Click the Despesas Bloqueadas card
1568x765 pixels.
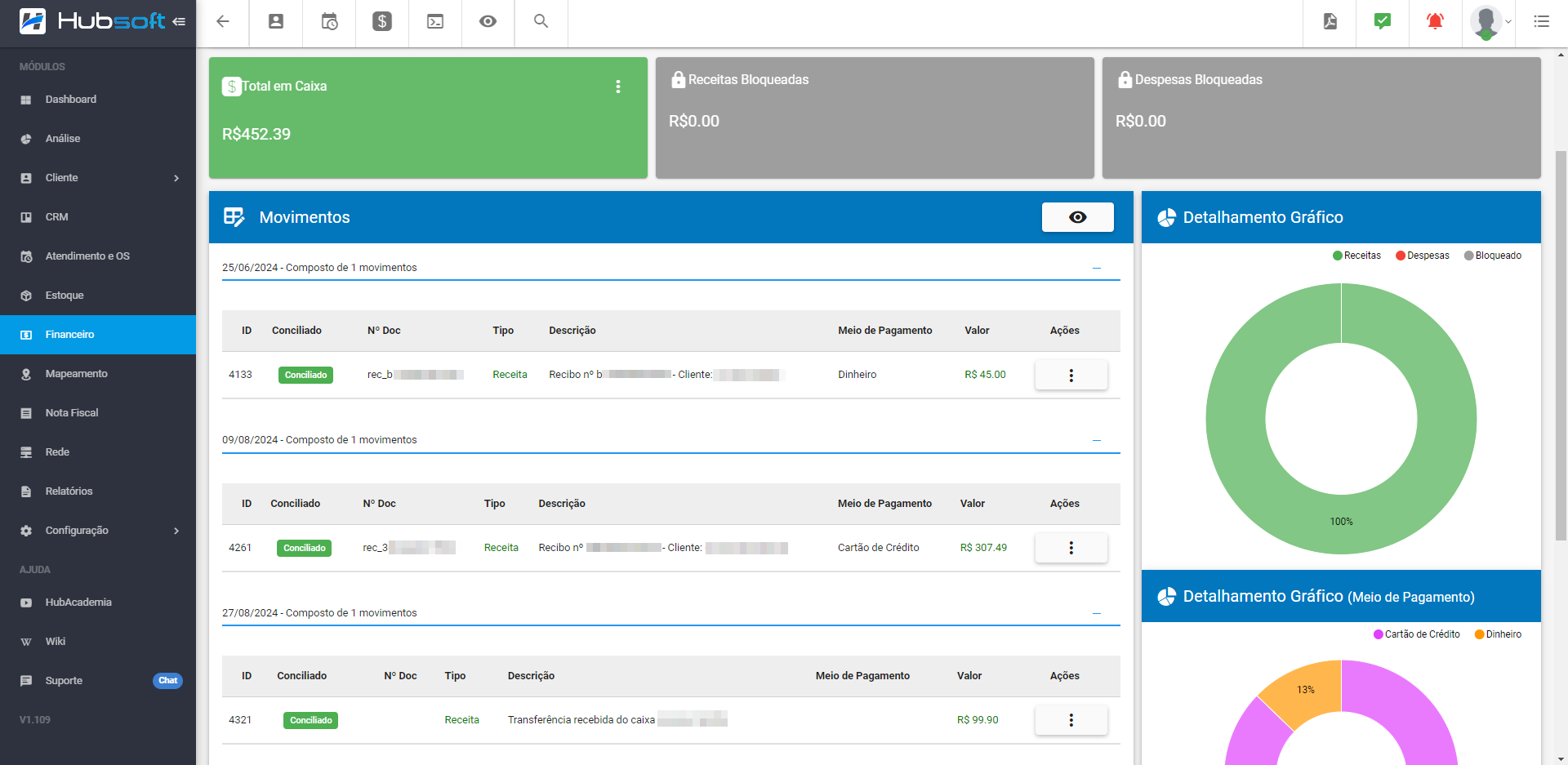[x=1321, y=118]
